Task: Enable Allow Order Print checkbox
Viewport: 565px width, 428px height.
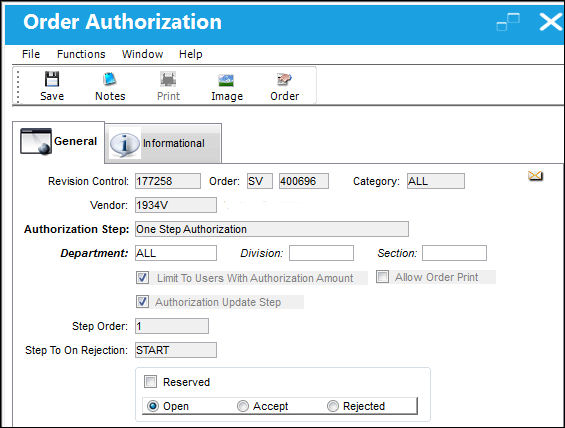Action: [x=382, y=277]
